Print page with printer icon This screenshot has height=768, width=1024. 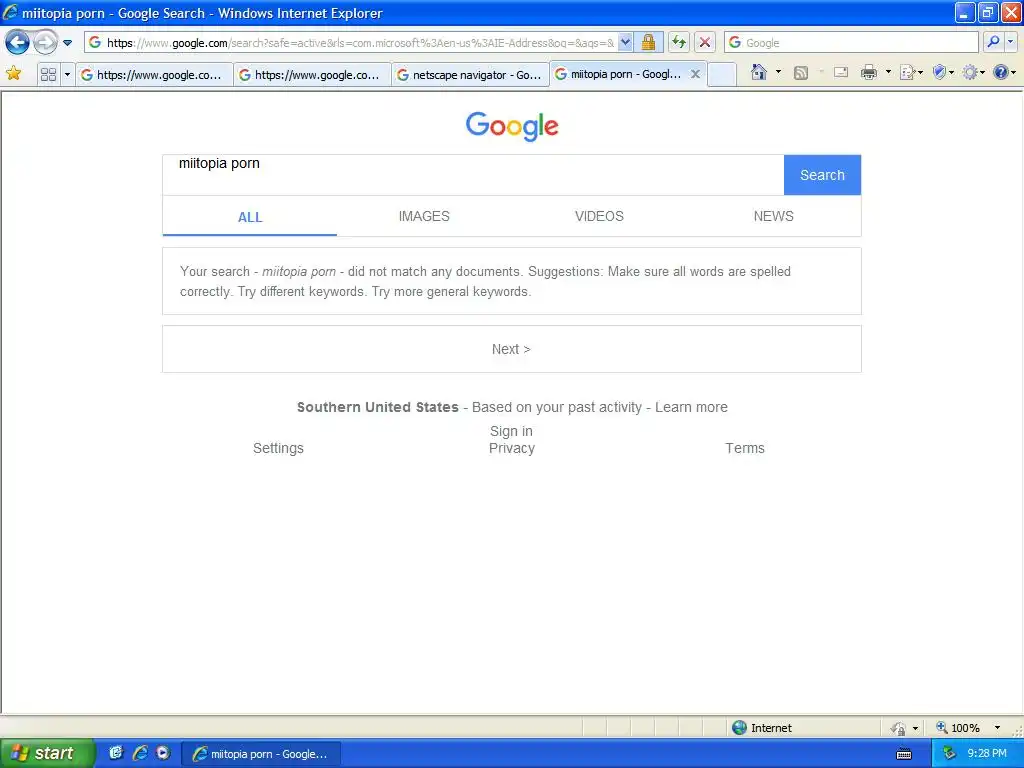(869, 72)
